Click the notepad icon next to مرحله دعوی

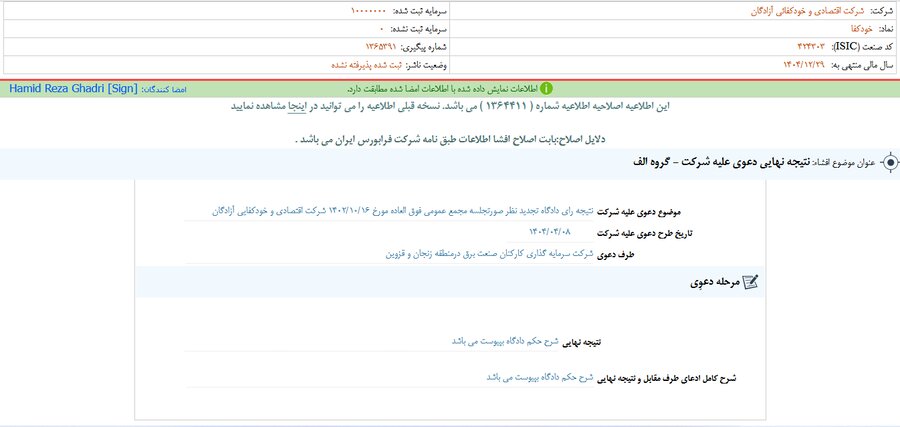point(750,282)
